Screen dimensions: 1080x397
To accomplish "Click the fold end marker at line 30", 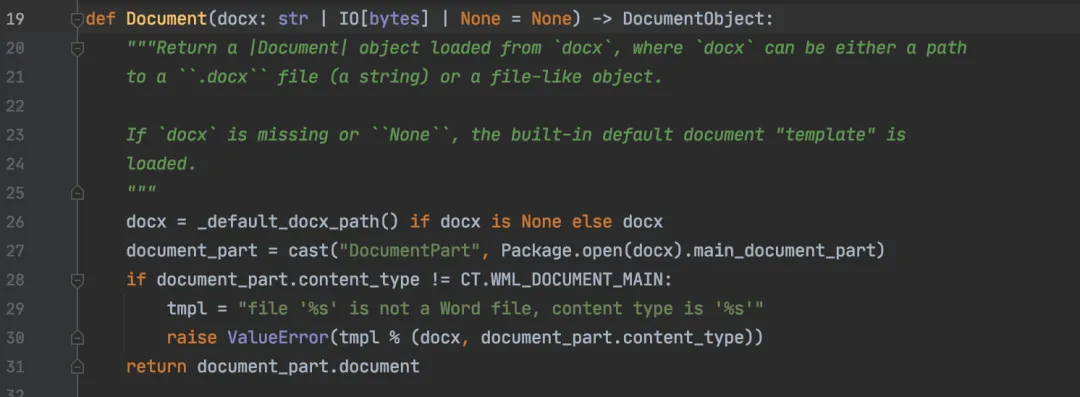I will click(x=77, y=338).
